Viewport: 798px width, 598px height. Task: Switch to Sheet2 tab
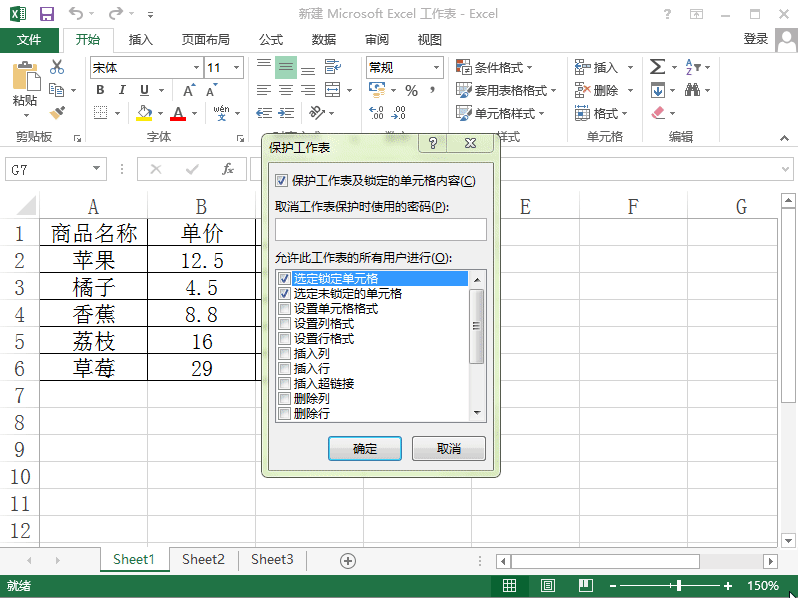point(203,559)
